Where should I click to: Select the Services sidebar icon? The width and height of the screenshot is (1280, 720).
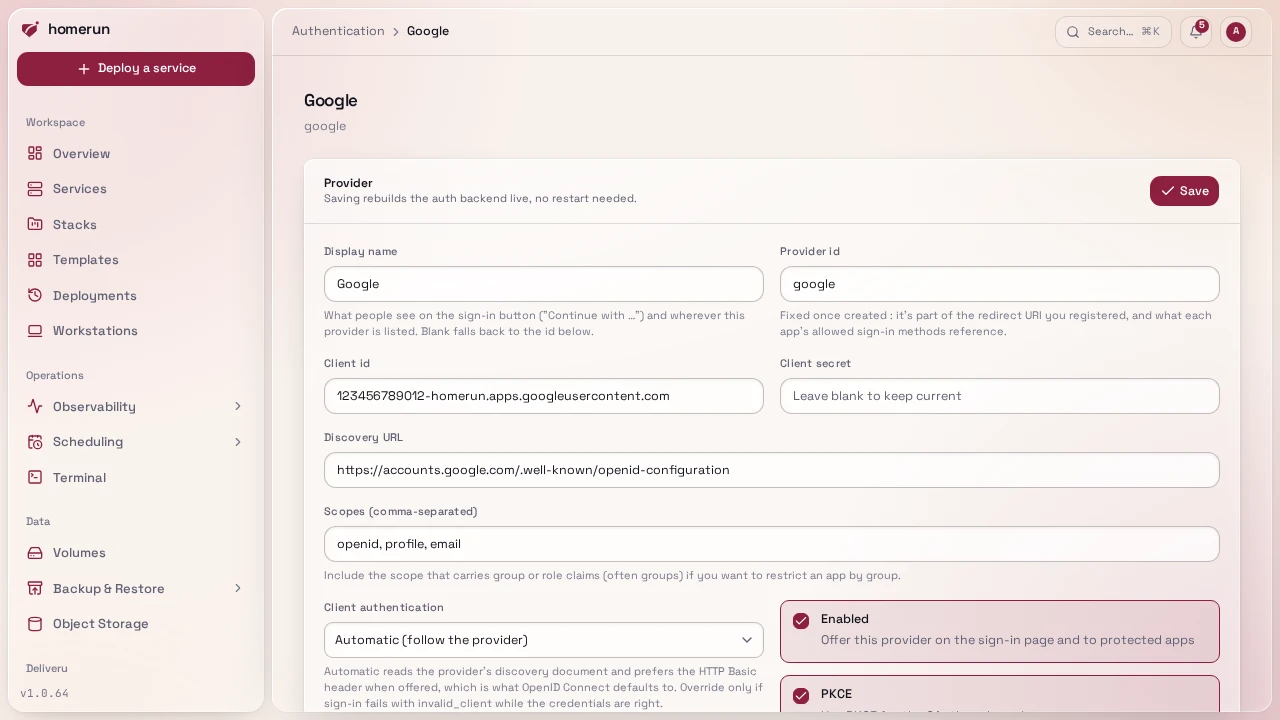35,189
